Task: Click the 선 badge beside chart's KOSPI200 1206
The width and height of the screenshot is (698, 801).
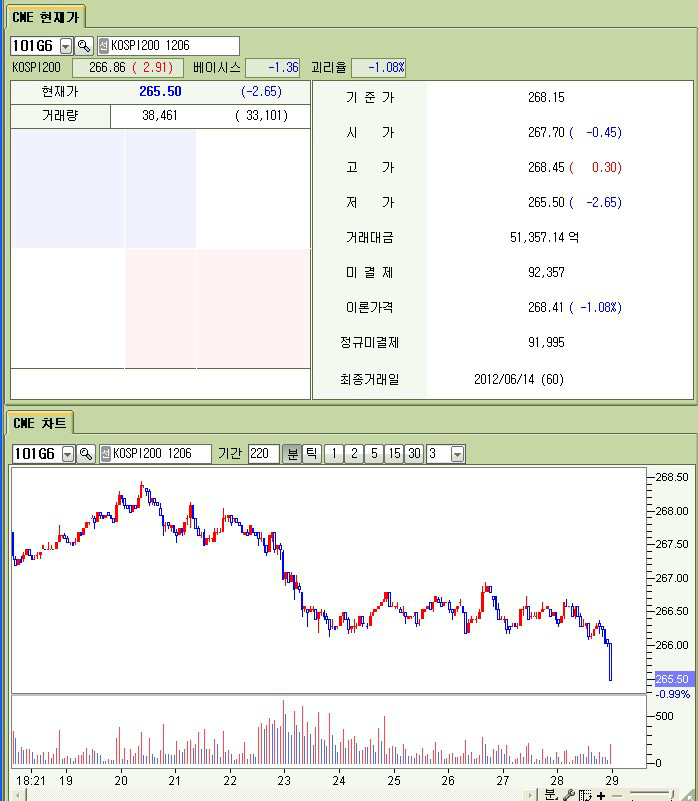Action: point(104,454)
